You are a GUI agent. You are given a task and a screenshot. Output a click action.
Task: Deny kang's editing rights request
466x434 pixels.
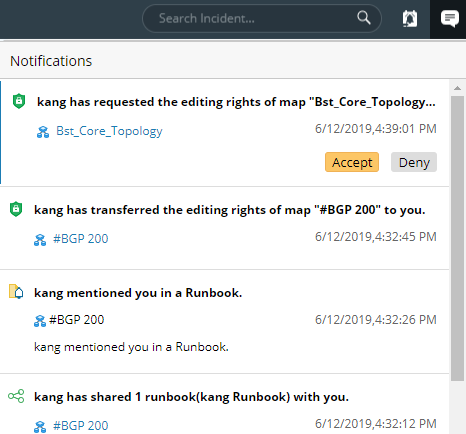tap(414, 162)
